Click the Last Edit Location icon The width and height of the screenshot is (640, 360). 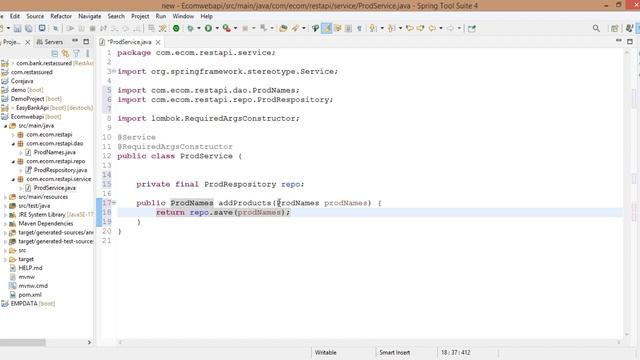click(x=409, y=28)
